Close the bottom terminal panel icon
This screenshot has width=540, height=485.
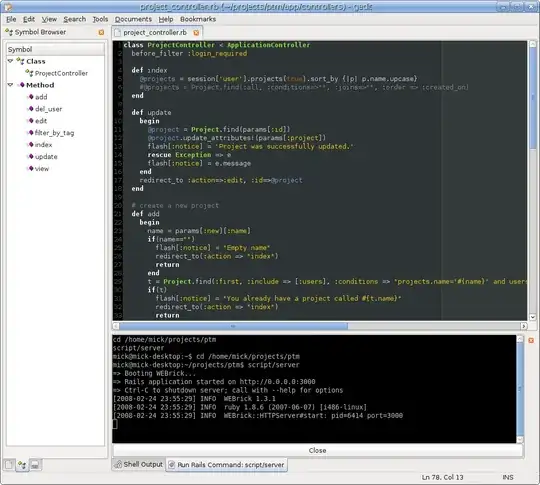click(x=531, y=340)
